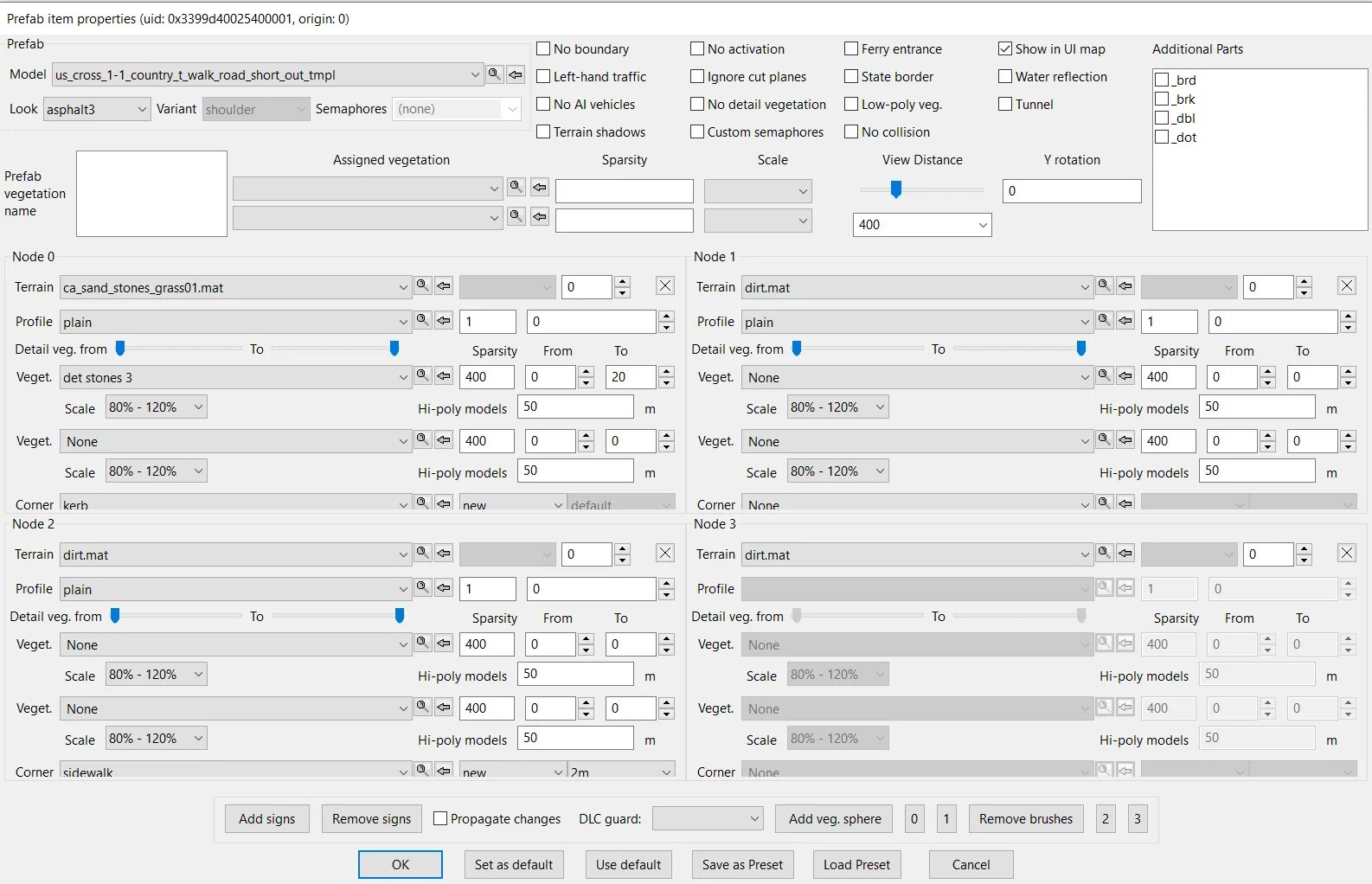Image resolution: width=1372 pixels, height=884 pixels.
Task: Open magnifier for second Assigned vegetation row
Action: click(x=516, y=216)
